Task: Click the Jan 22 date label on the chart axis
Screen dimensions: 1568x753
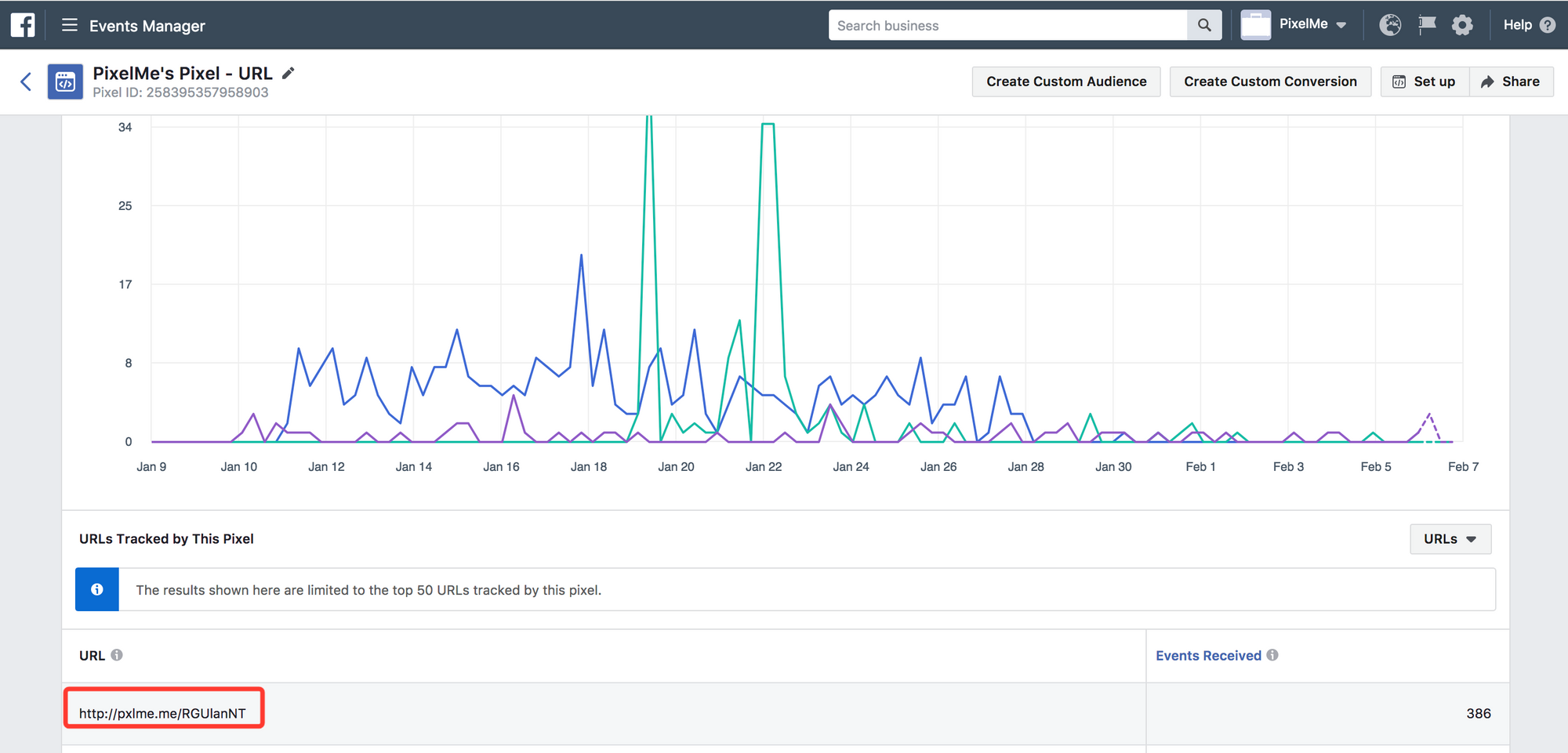Action: pyautogui.click(x=764, y=466)
